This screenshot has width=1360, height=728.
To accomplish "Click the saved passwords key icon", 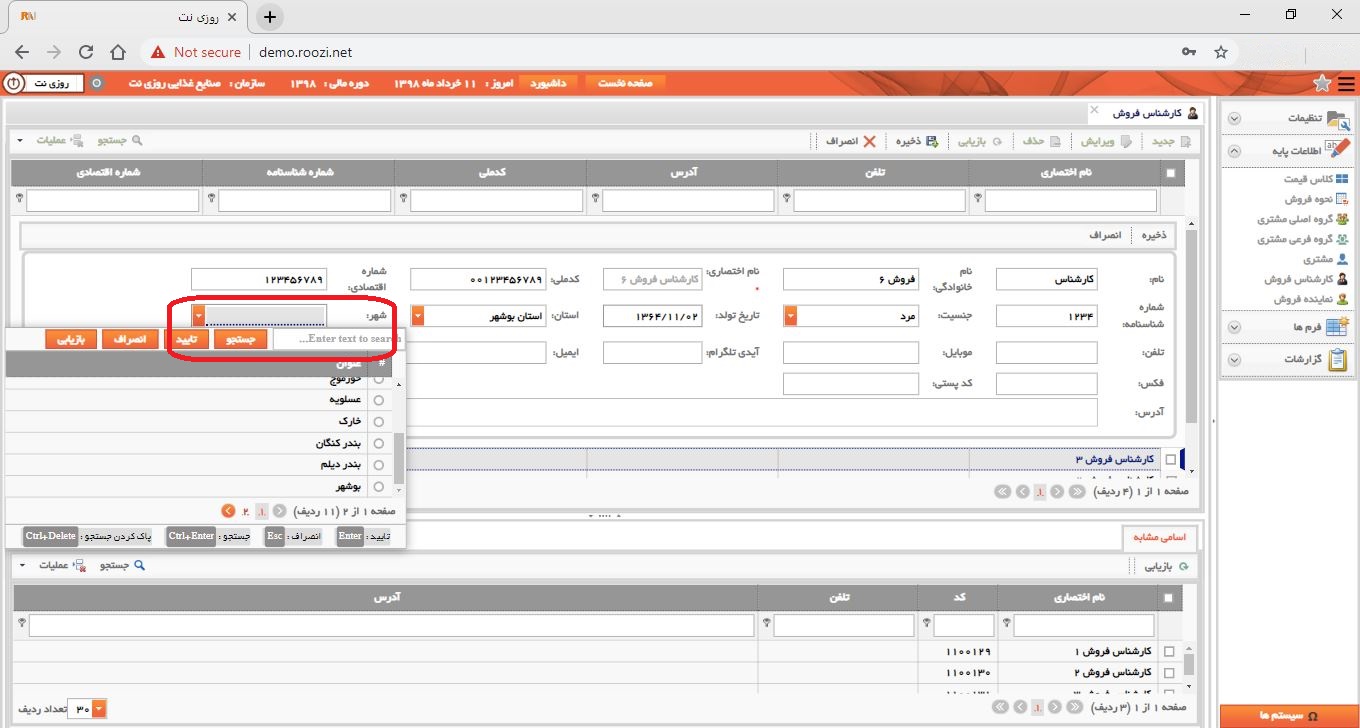I will tap(1188, 52).
